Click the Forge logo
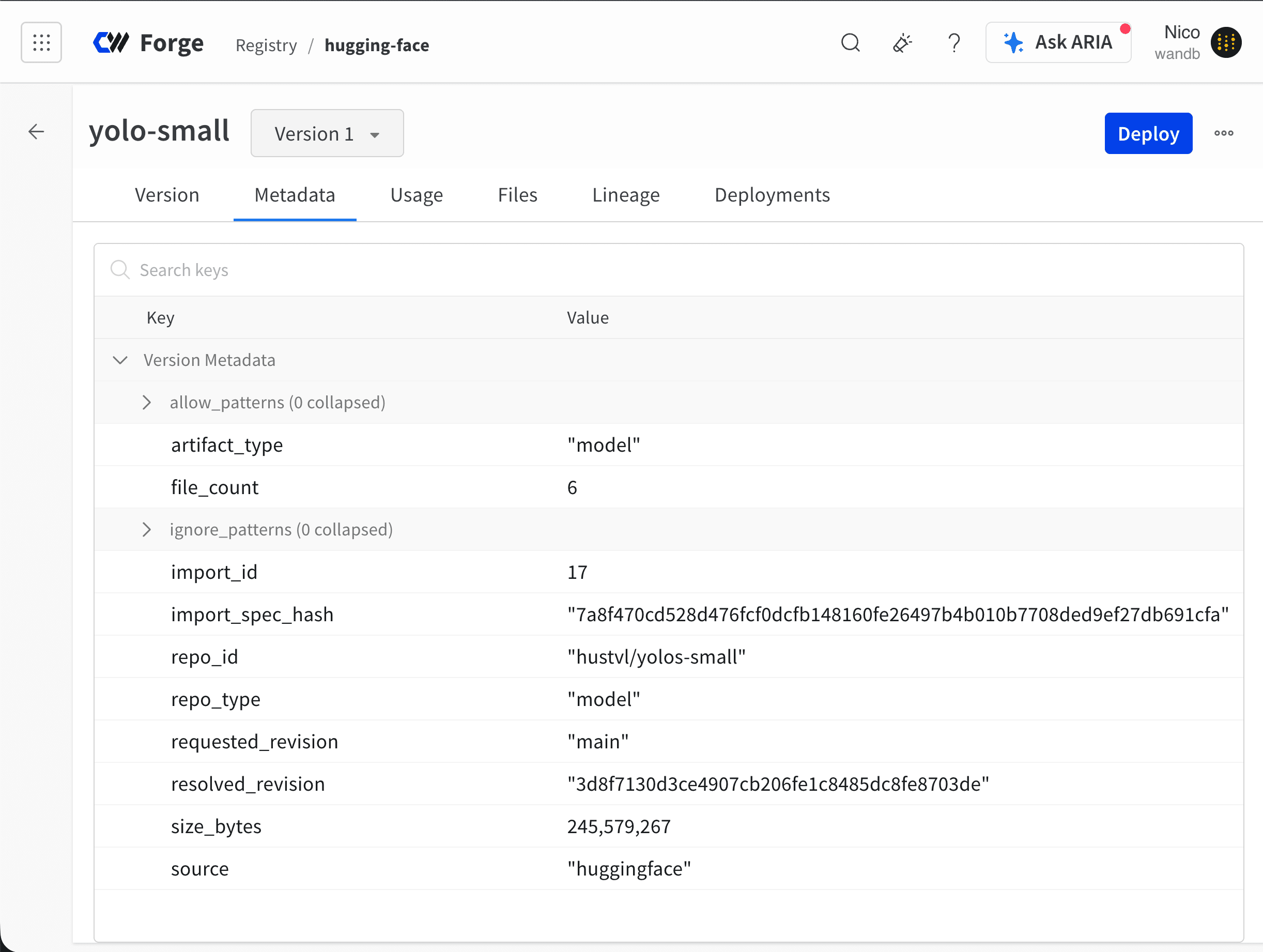Screen dimensions: 1263x952 pyautogui.click(x=148, y=43)
